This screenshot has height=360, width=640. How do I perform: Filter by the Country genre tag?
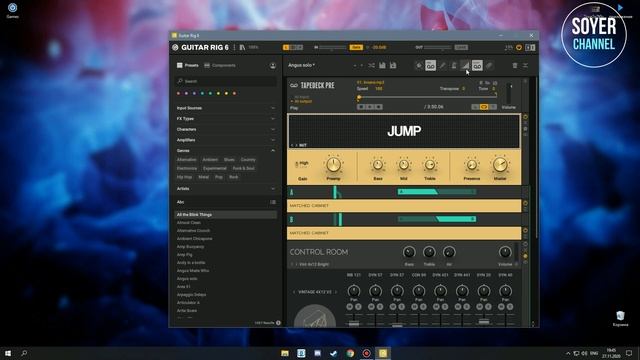pyautogui.click(x=248, y=160)
